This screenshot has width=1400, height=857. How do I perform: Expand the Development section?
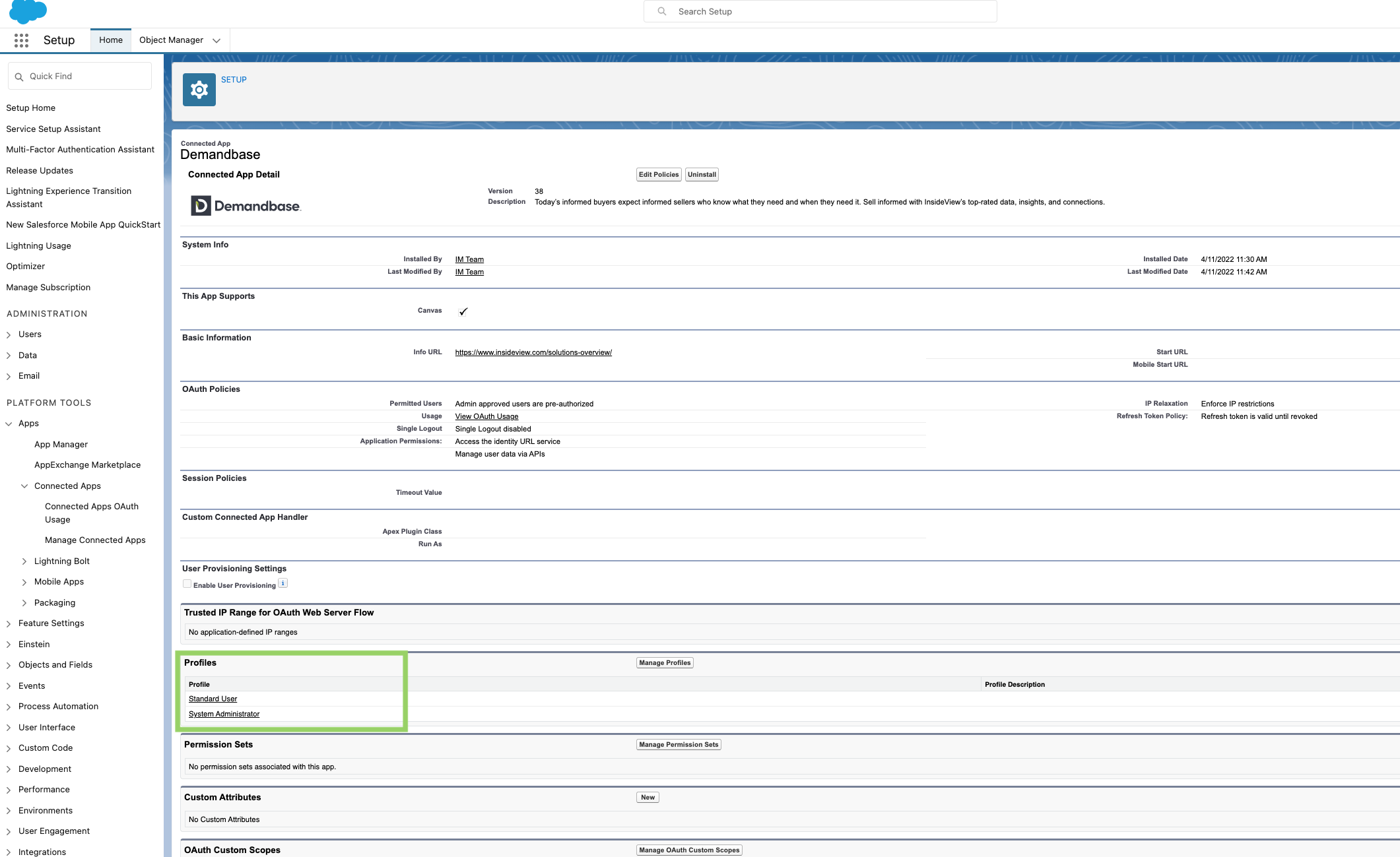click(9, 769)
